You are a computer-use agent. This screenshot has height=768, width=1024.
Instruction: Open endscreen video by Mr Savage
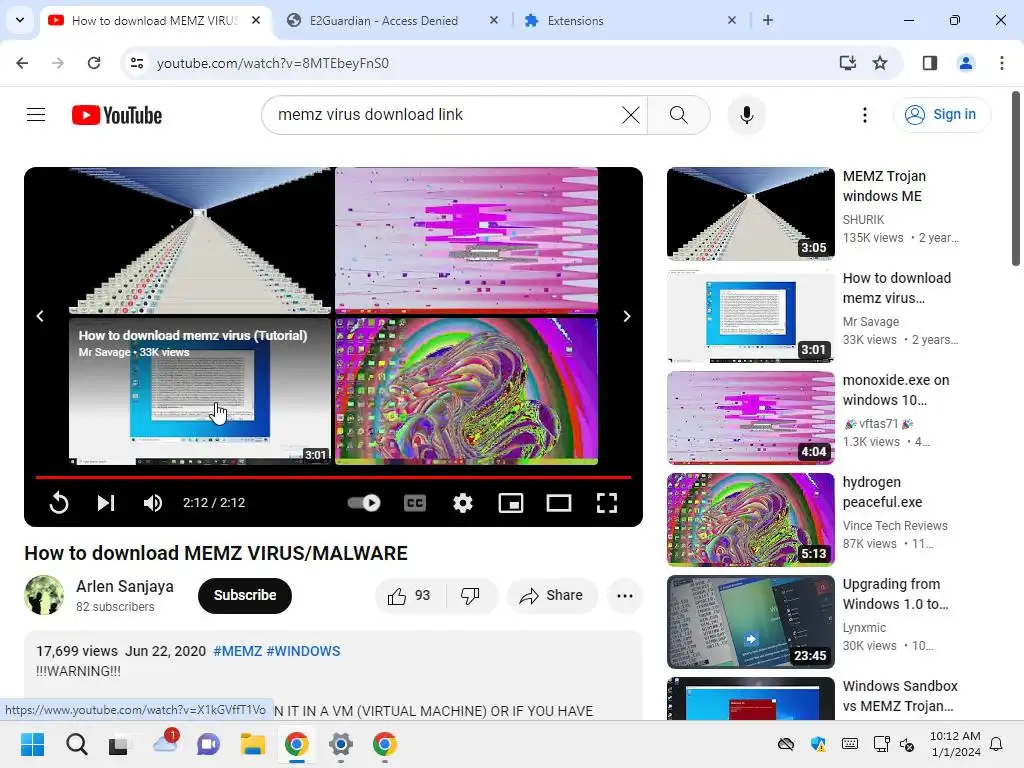[200, 391]
